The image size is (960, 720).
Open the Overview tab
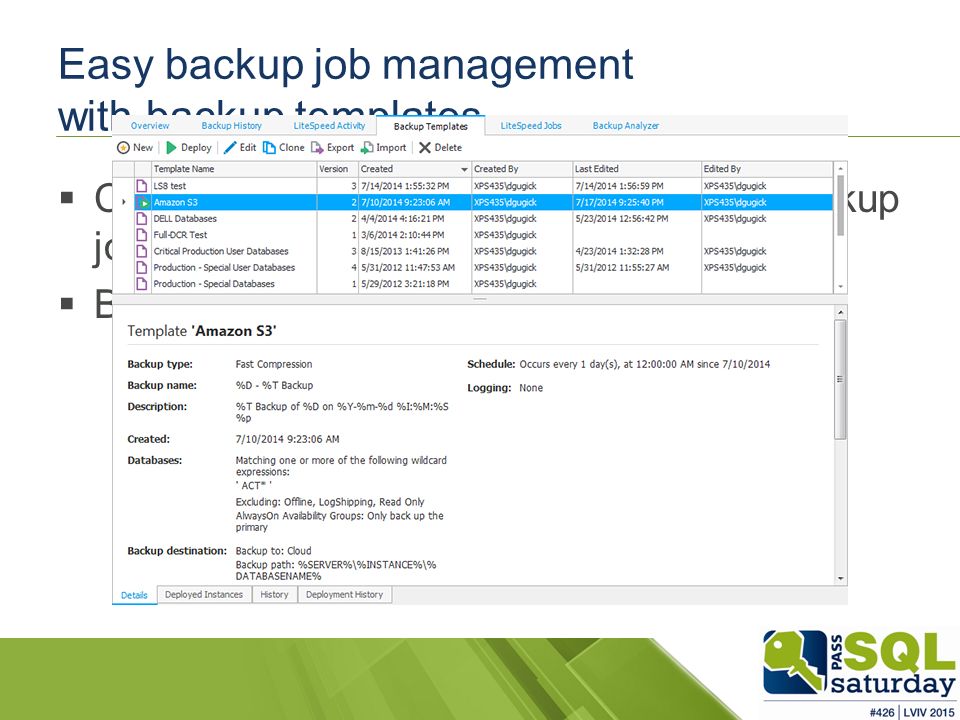150,126
